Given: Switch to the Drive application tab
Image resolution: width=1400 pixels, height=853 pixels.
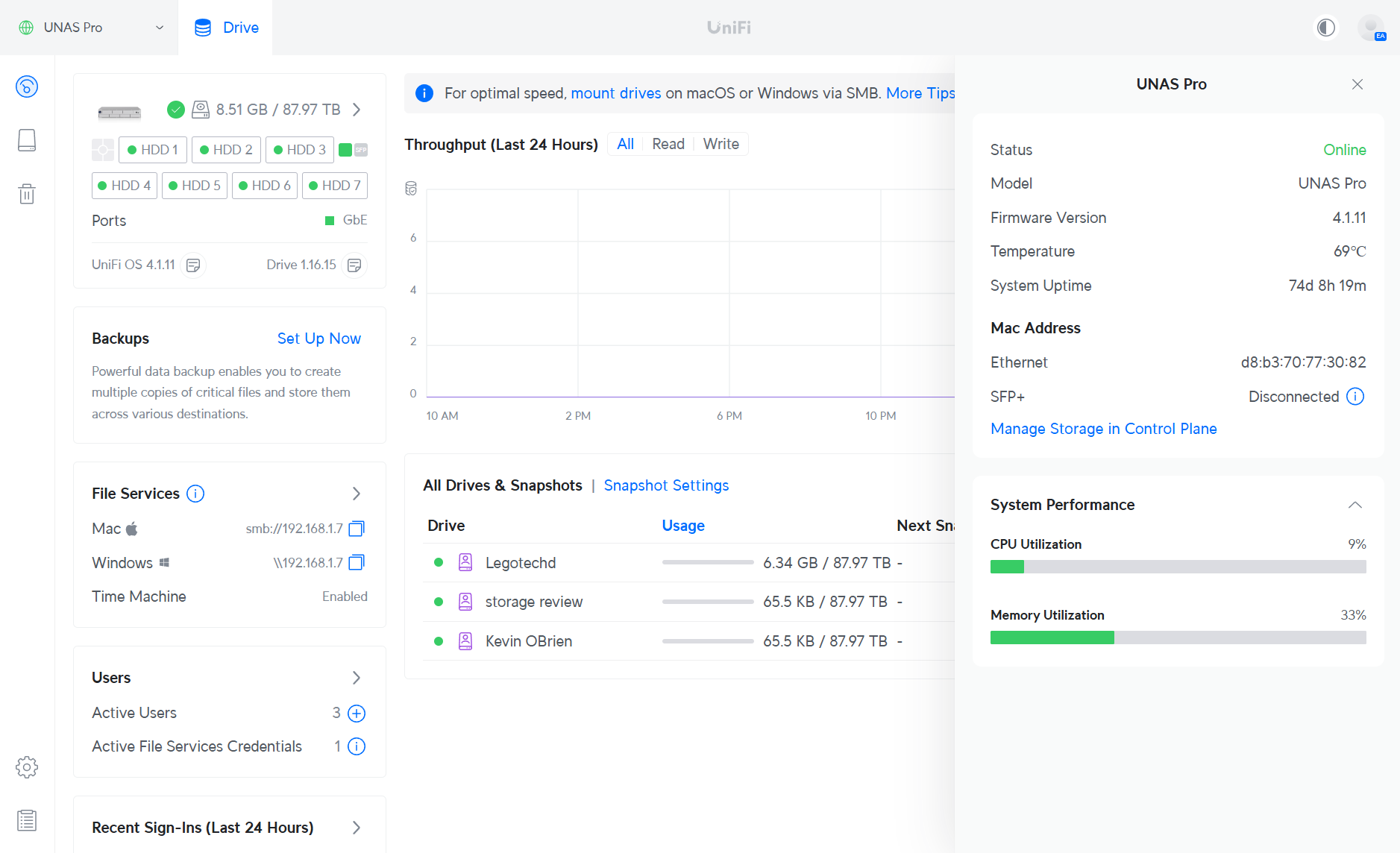Looking at the screenshot, I should 226,28.
